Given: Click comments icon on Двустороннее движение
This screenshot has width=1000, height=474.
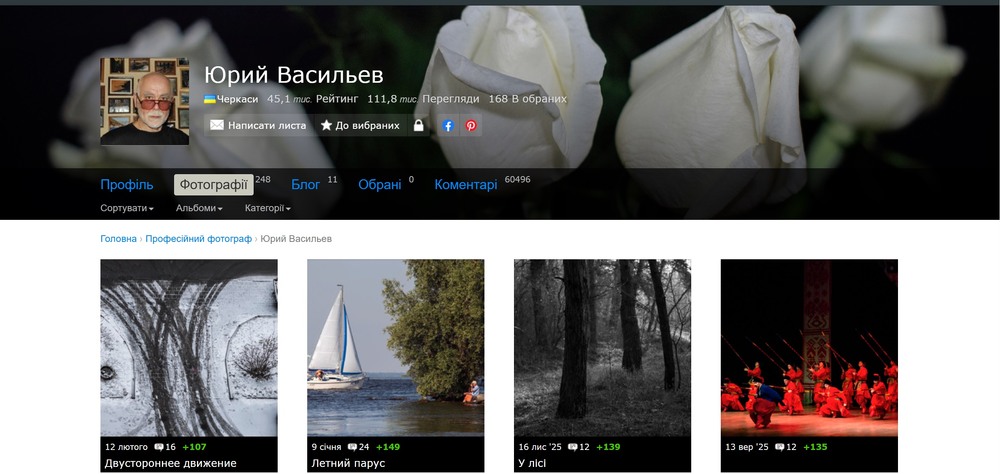Looking at the screenshot, I should click(158, 447).
